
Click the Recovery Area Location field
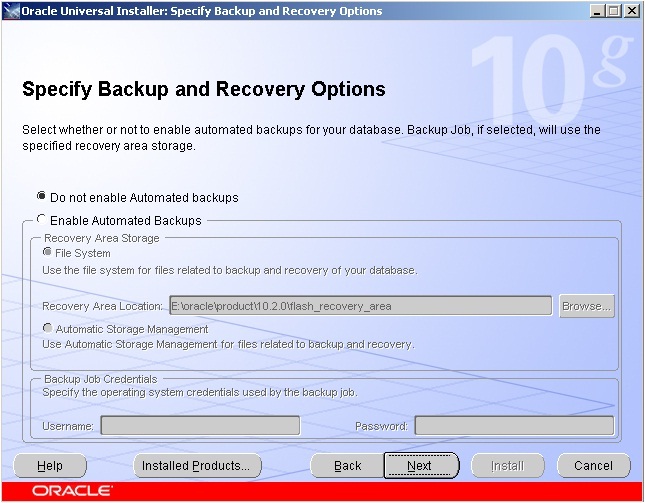coord(360,306)
